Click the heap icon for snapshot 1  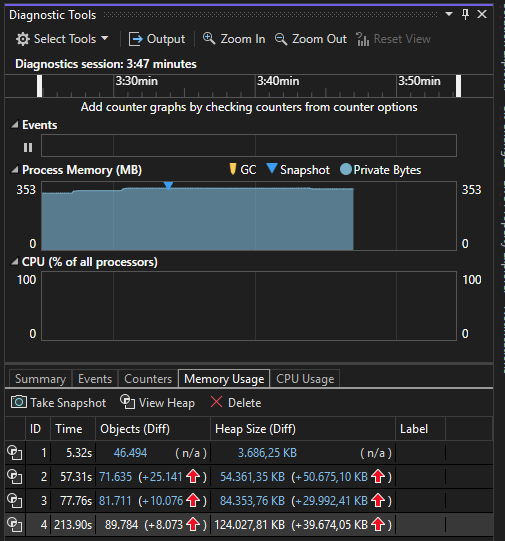(14, 453)
